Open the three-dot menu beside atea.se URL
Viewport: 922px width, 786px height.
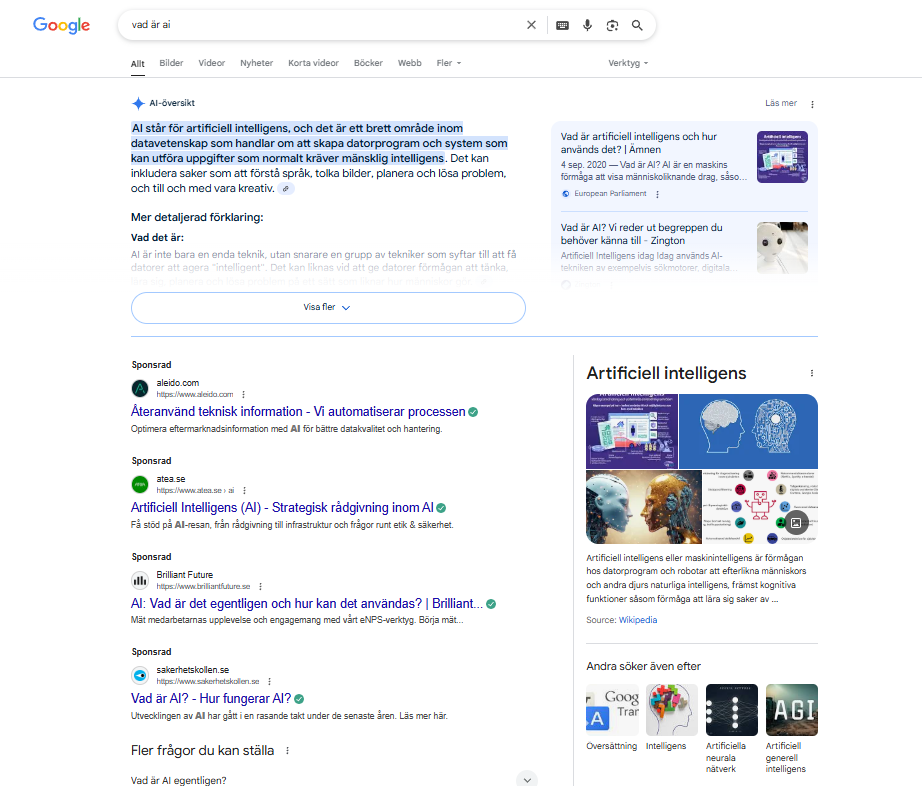(x=245, y=490)
